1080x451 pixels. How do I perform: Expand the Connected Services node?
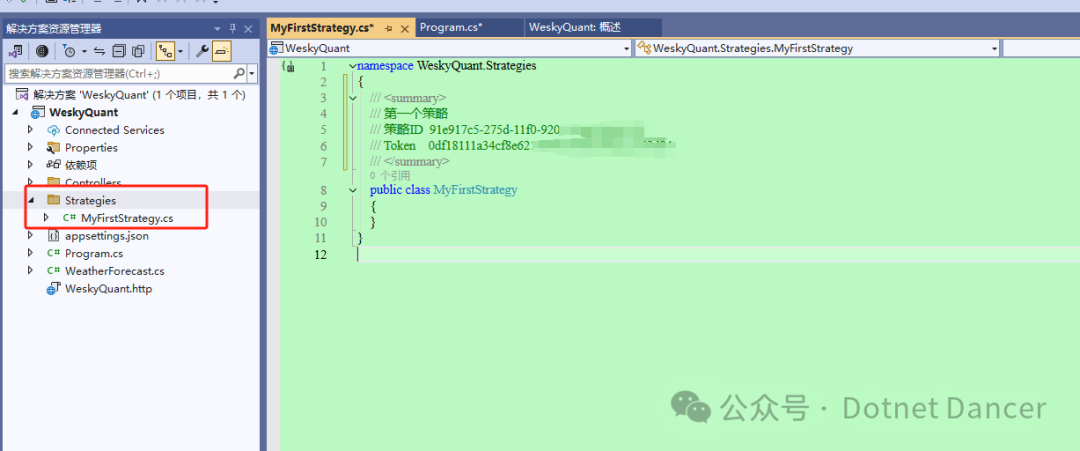(x=30, y=129)
